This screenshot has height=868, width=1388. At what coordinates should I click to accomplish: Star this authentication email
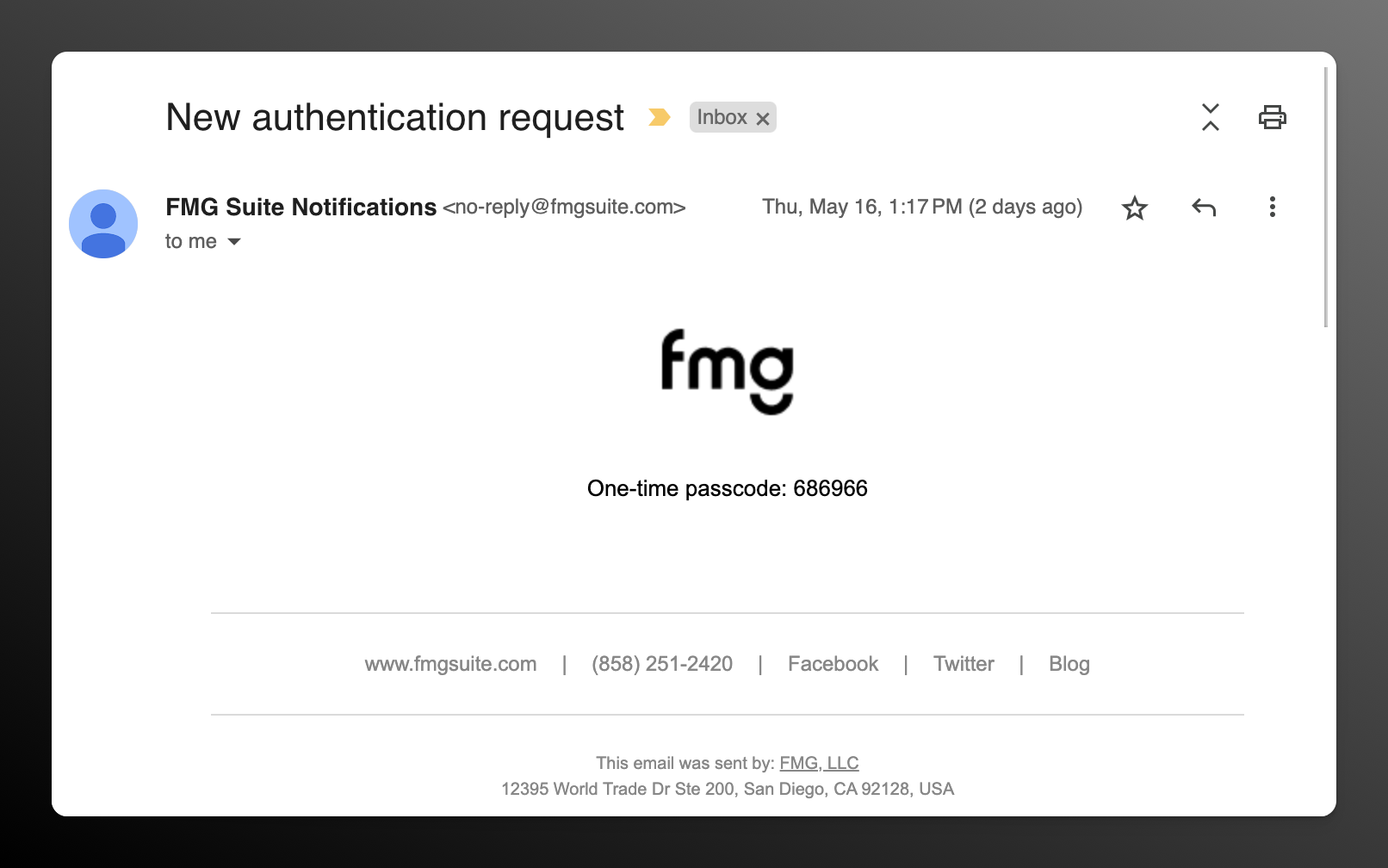(x=1134, y=207)
